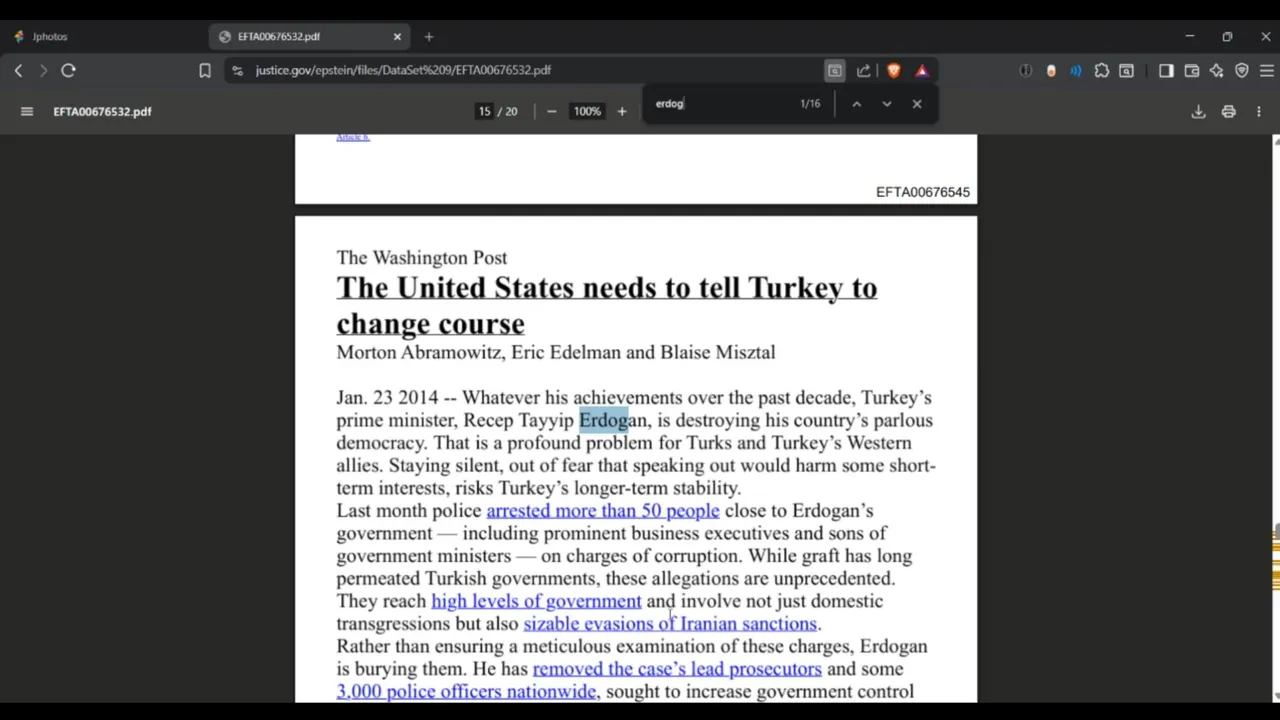Open a new browser tab
This screenshot has width=1280, height=720.
click(x=429, y=37)
